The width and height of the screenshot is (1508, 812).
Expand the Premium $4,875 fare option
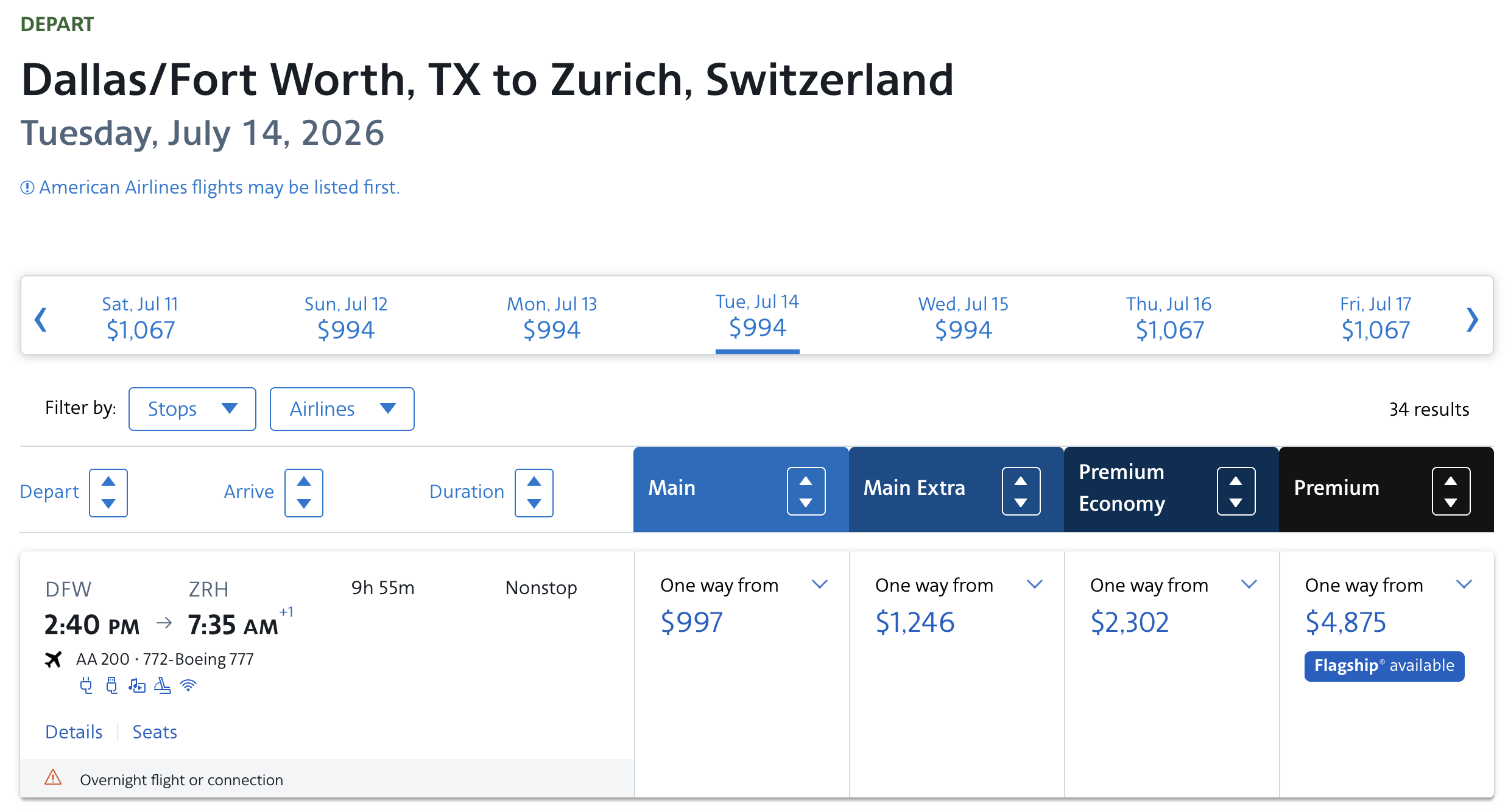click(x=1464, y=584)
